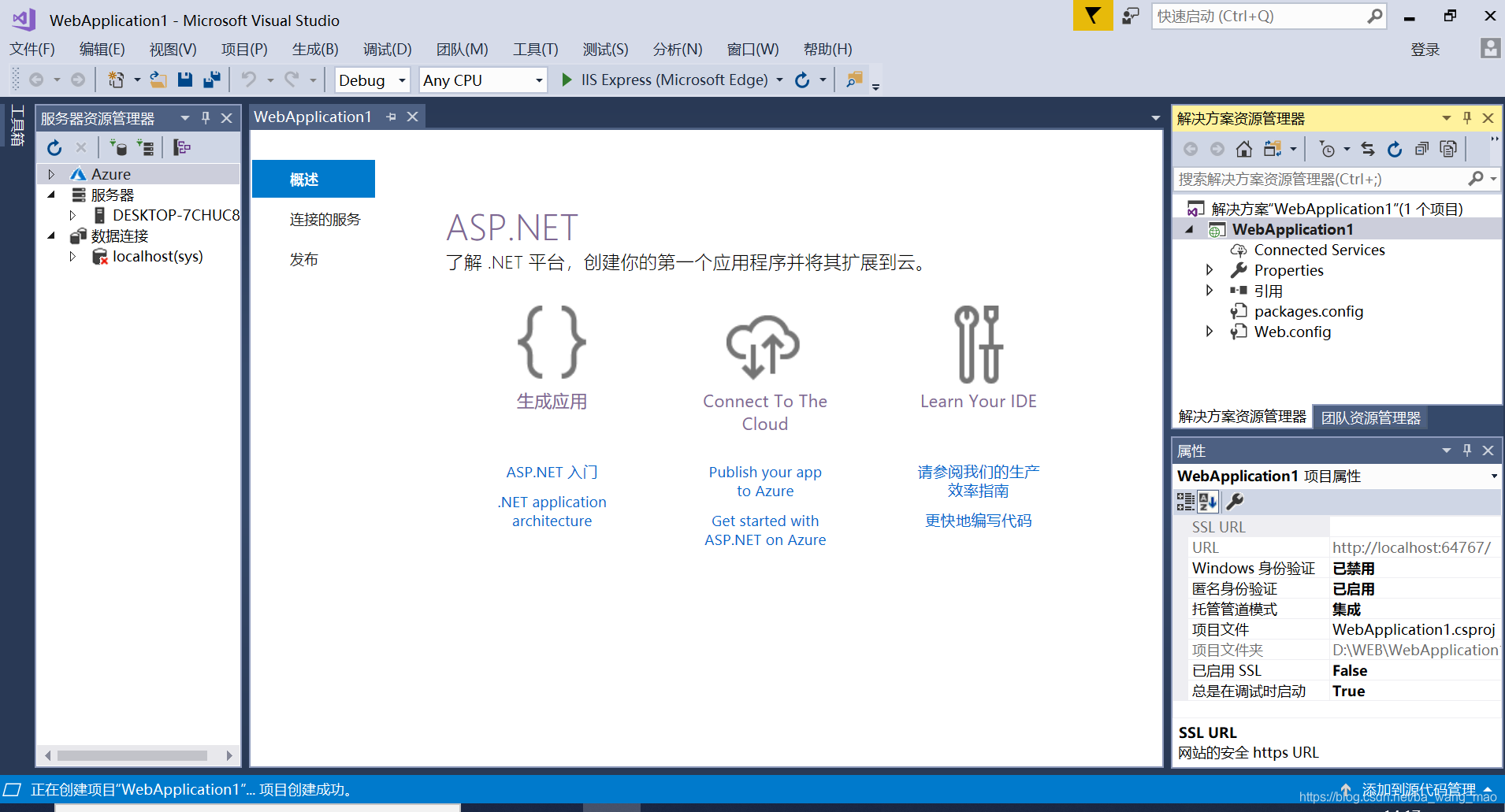Open the ASP.NET 入门 link
The height and width of the screenshot is (812, 1505).
[552, 472]
